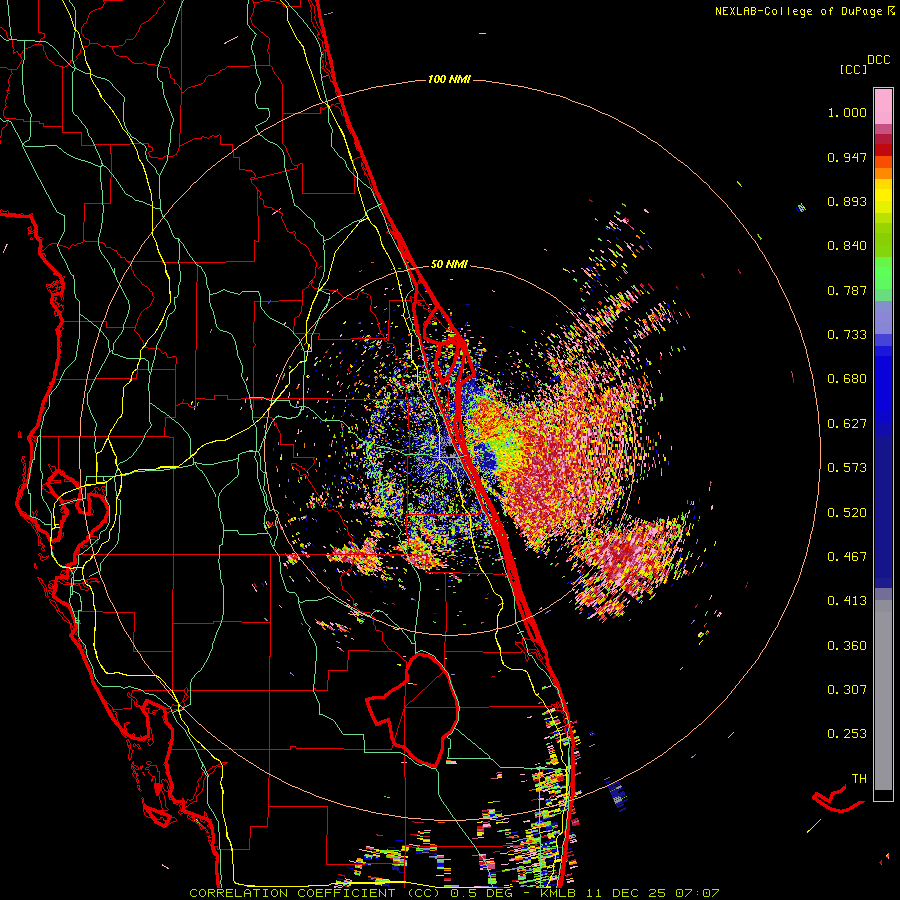Click the NEXLAB-College of DuPage watermark text
The height and width of the screenshot is (900, 900).
tap(804, 11)
